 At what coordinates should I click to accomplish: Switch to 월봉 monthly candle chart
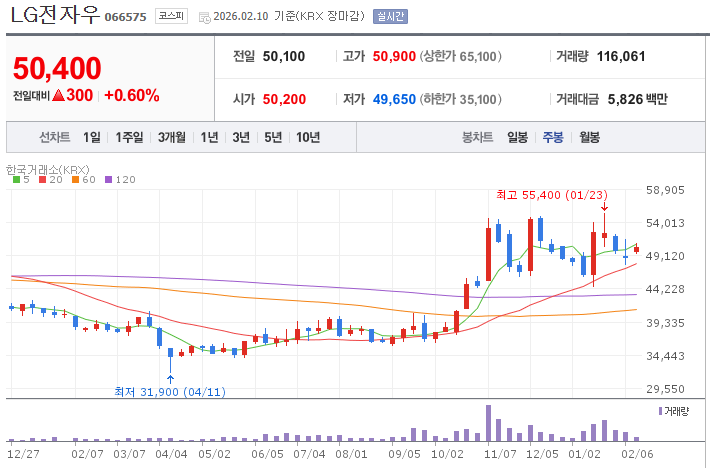(589, 137)
